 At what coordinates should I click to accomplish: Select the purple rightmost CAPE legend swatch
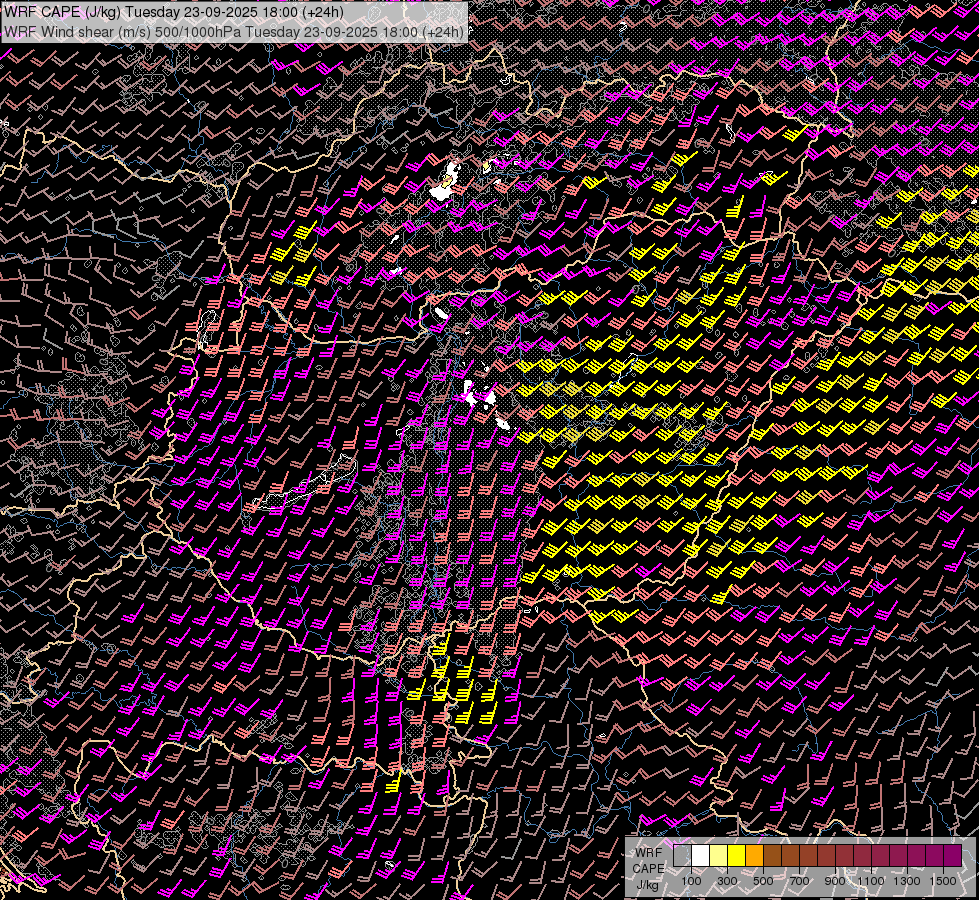(952, 856)
